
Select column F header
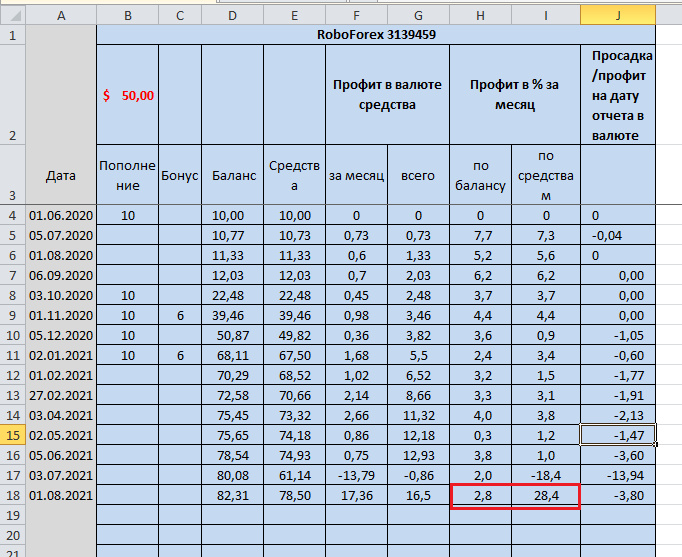coord(356,16)
